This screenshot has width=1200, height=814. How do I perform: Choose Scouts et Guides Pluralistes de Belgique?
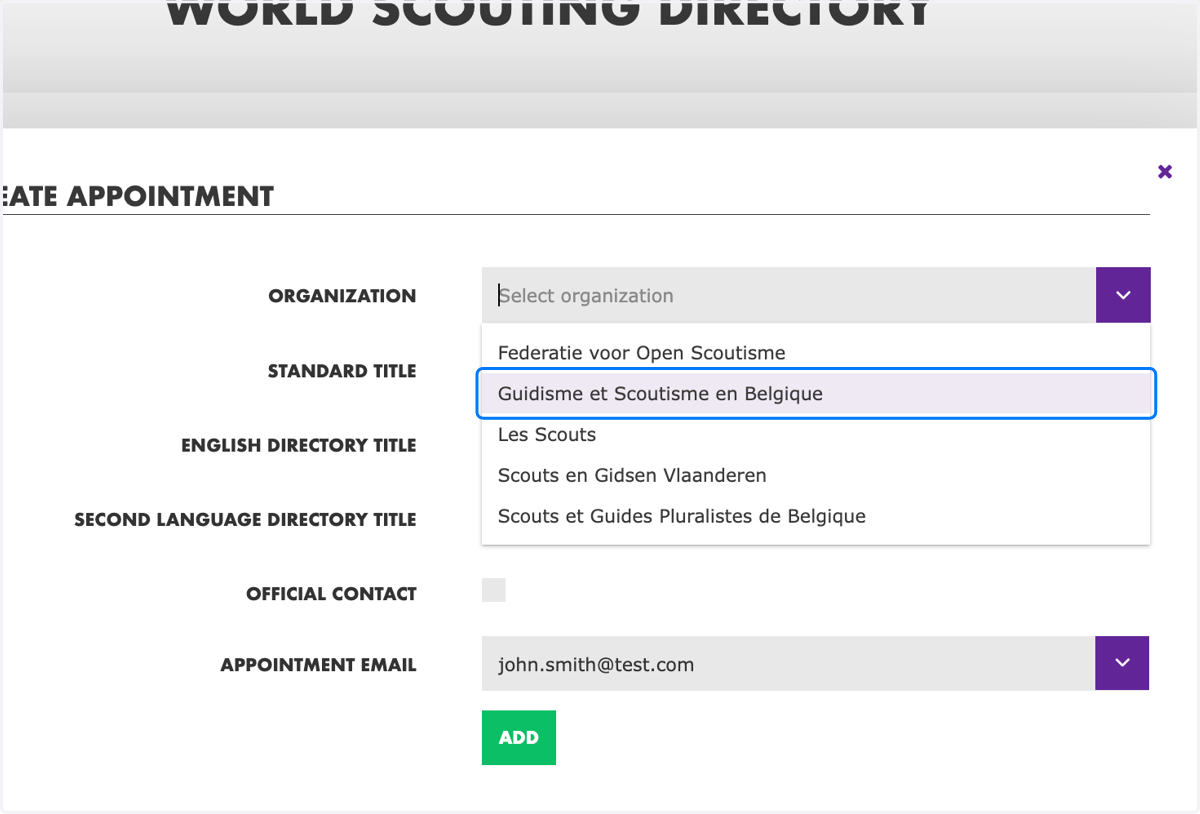pos(816,516)
